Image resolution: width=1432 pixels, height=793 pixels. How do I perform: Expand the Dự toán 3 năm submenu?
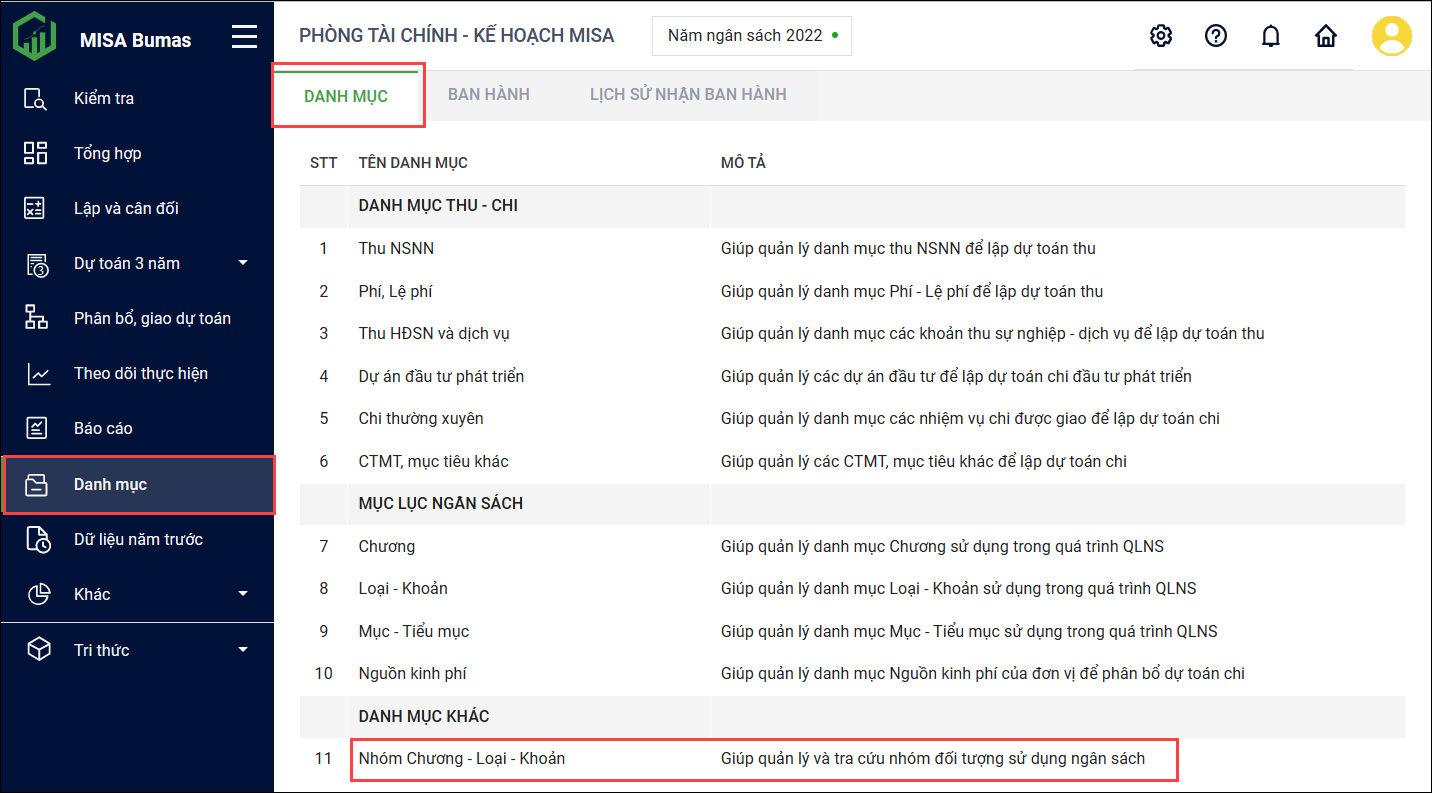(242, 263)
